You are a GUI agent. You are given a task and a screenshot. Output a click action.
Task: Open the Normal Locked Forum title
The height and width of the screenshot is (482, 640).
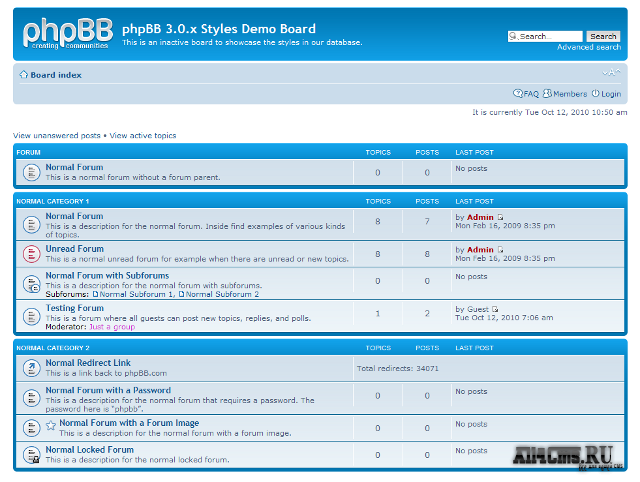(90, 450)
